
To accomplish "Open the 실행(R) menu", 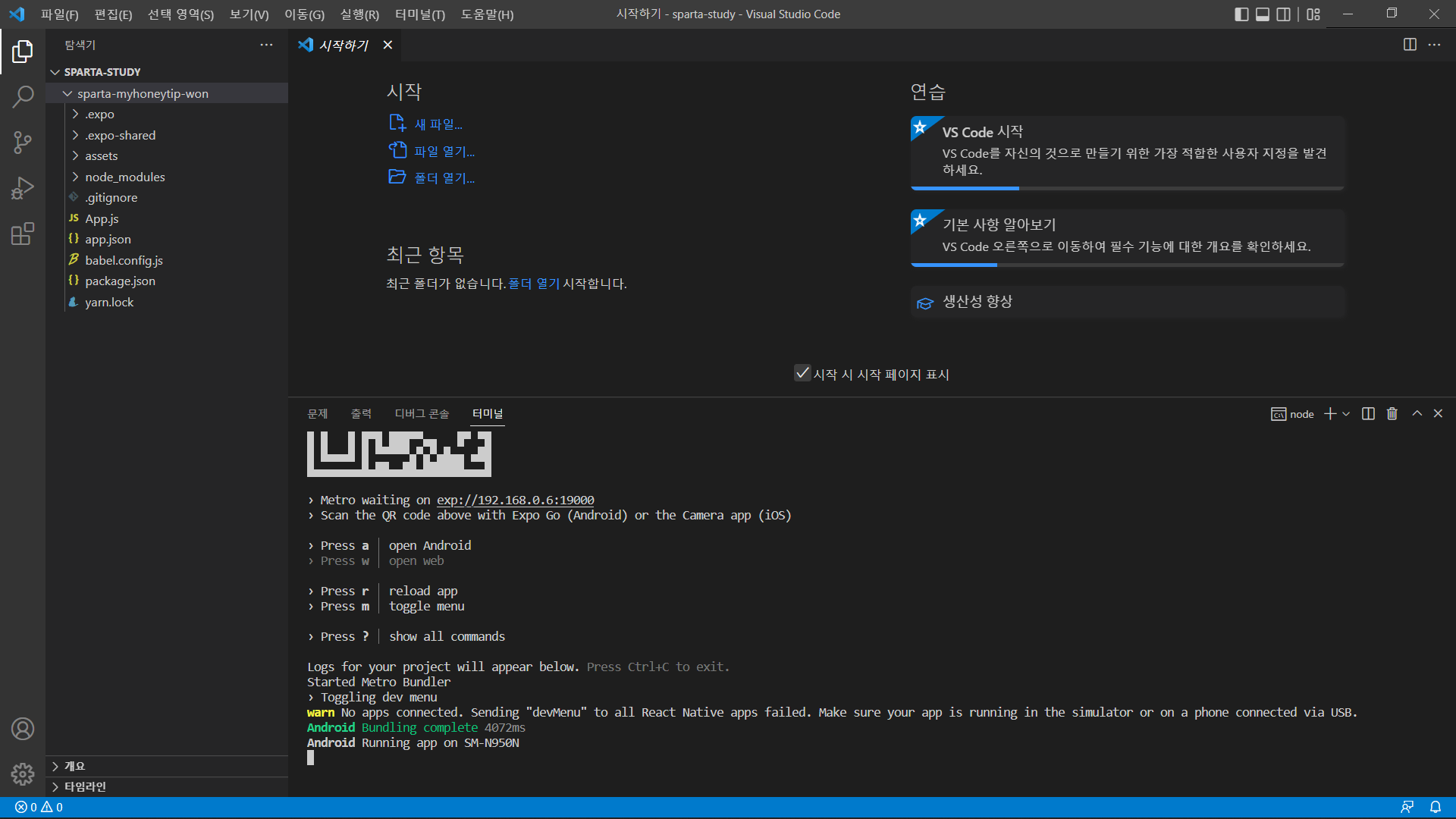I will 359,14.
